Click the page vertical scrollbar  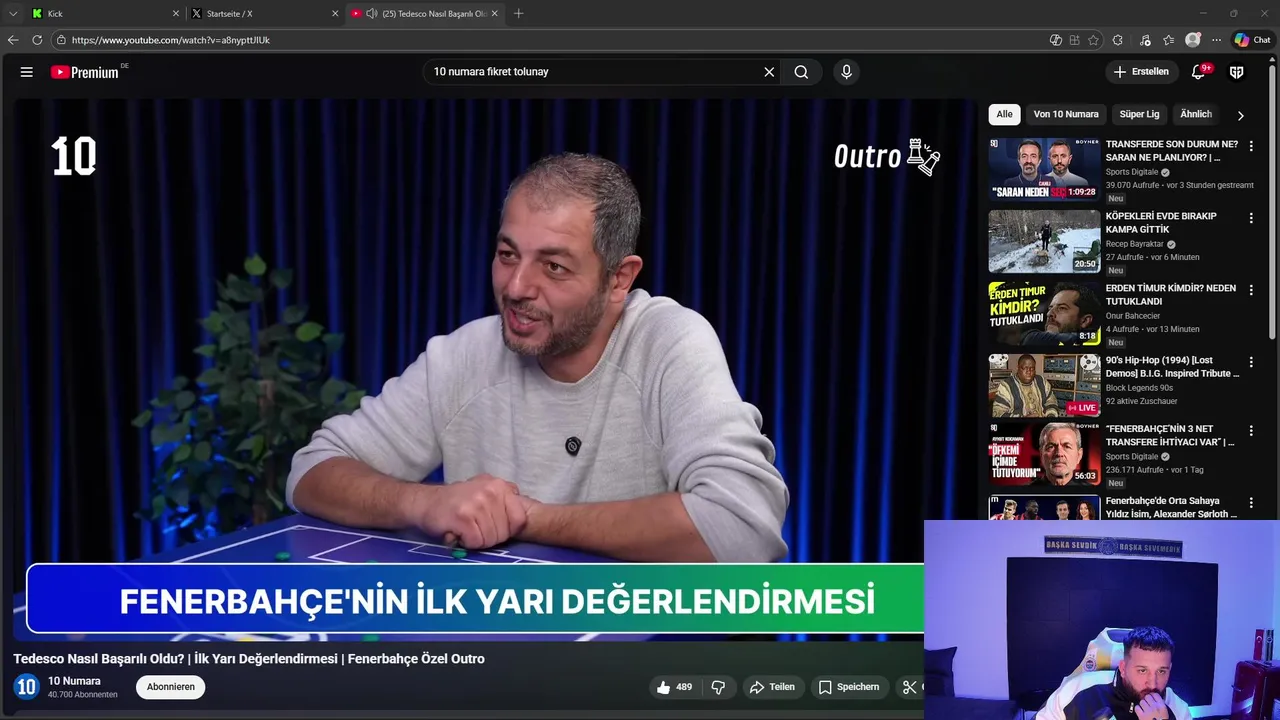1274,200
